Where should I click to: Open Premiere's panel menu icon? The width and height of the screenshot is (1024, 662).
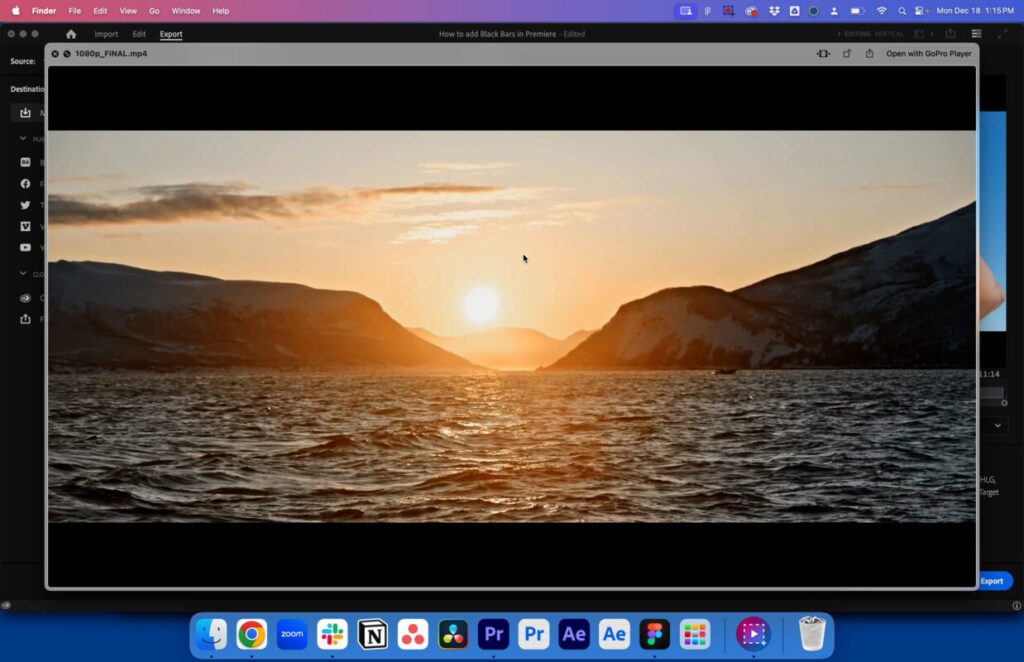976,34
